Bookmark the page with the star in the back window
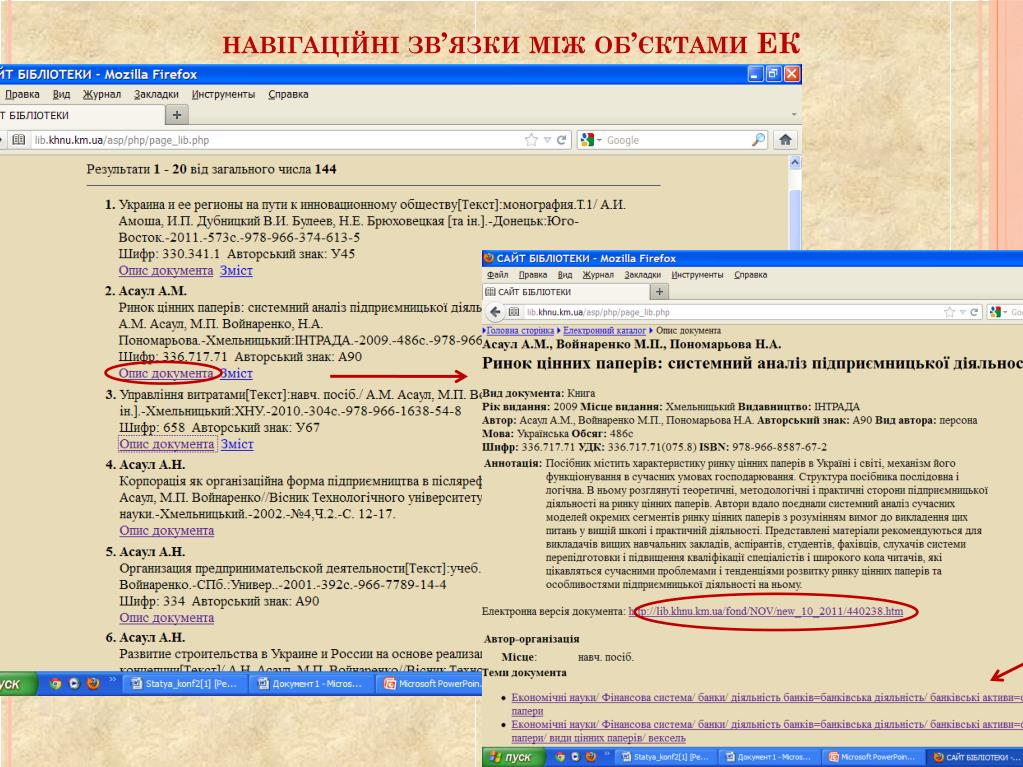 (x=531, y=140)
